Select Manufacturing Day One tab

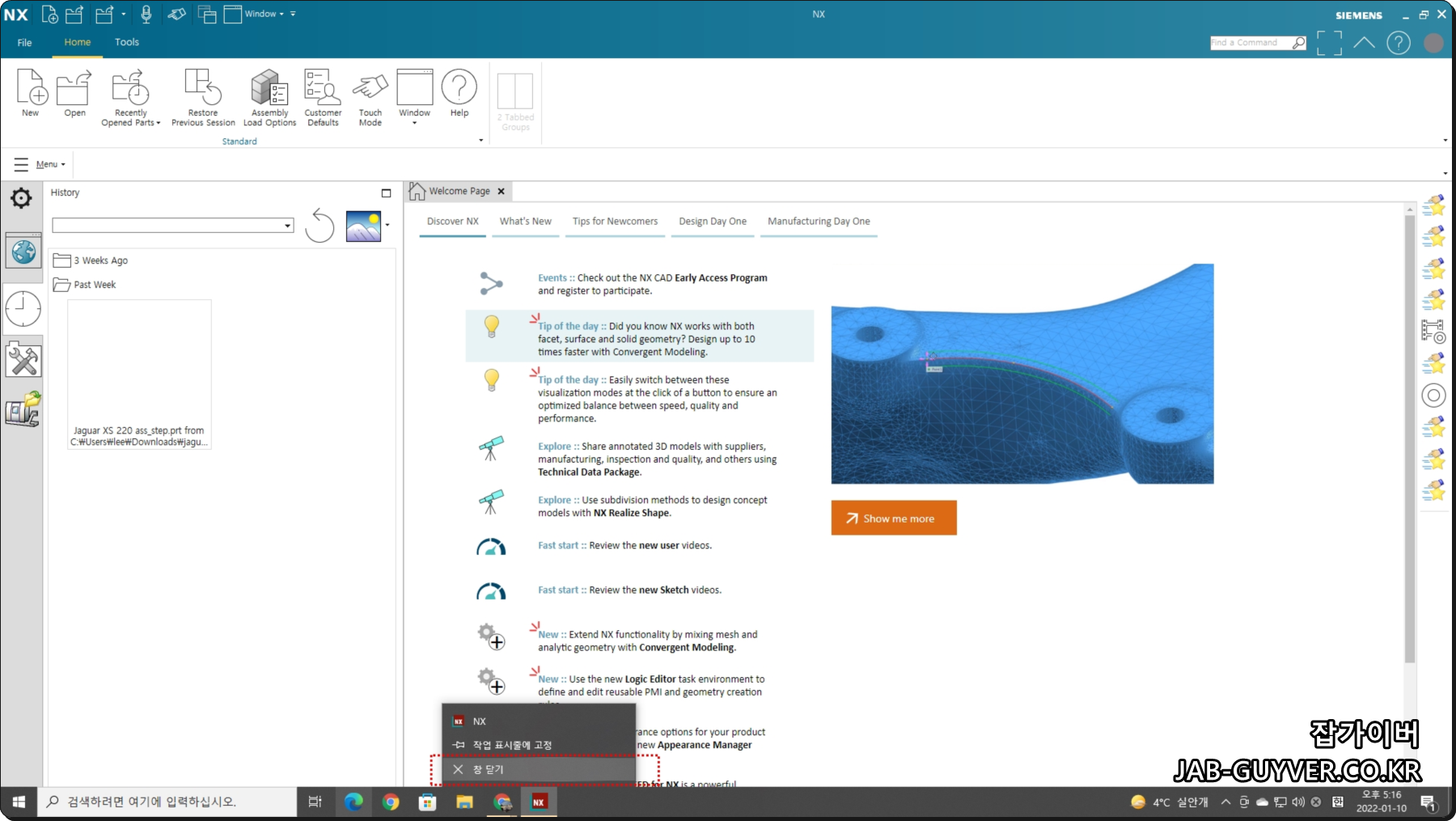[819, 222]
